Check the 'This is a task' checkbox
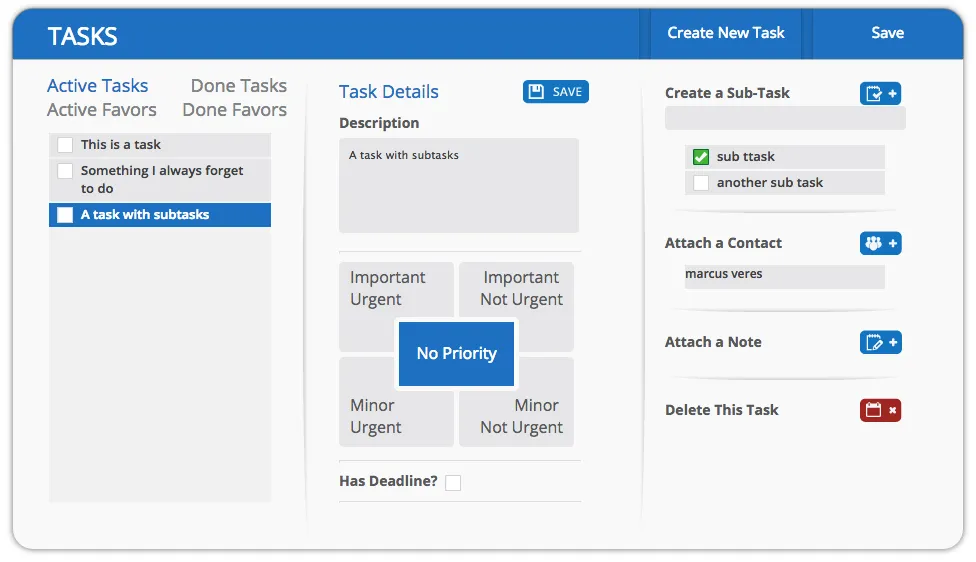Image resolution: width=976 pixels, height=562 pixels. click(x=65, y=145)
